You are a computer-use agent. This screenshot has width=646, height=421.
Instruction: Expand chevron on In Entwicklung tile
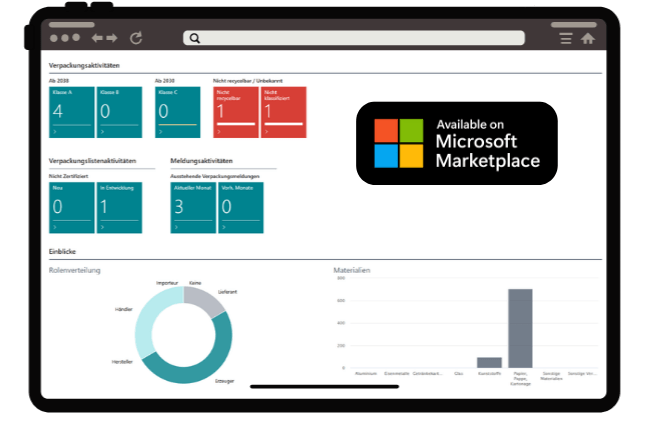(x=103, y=227)
